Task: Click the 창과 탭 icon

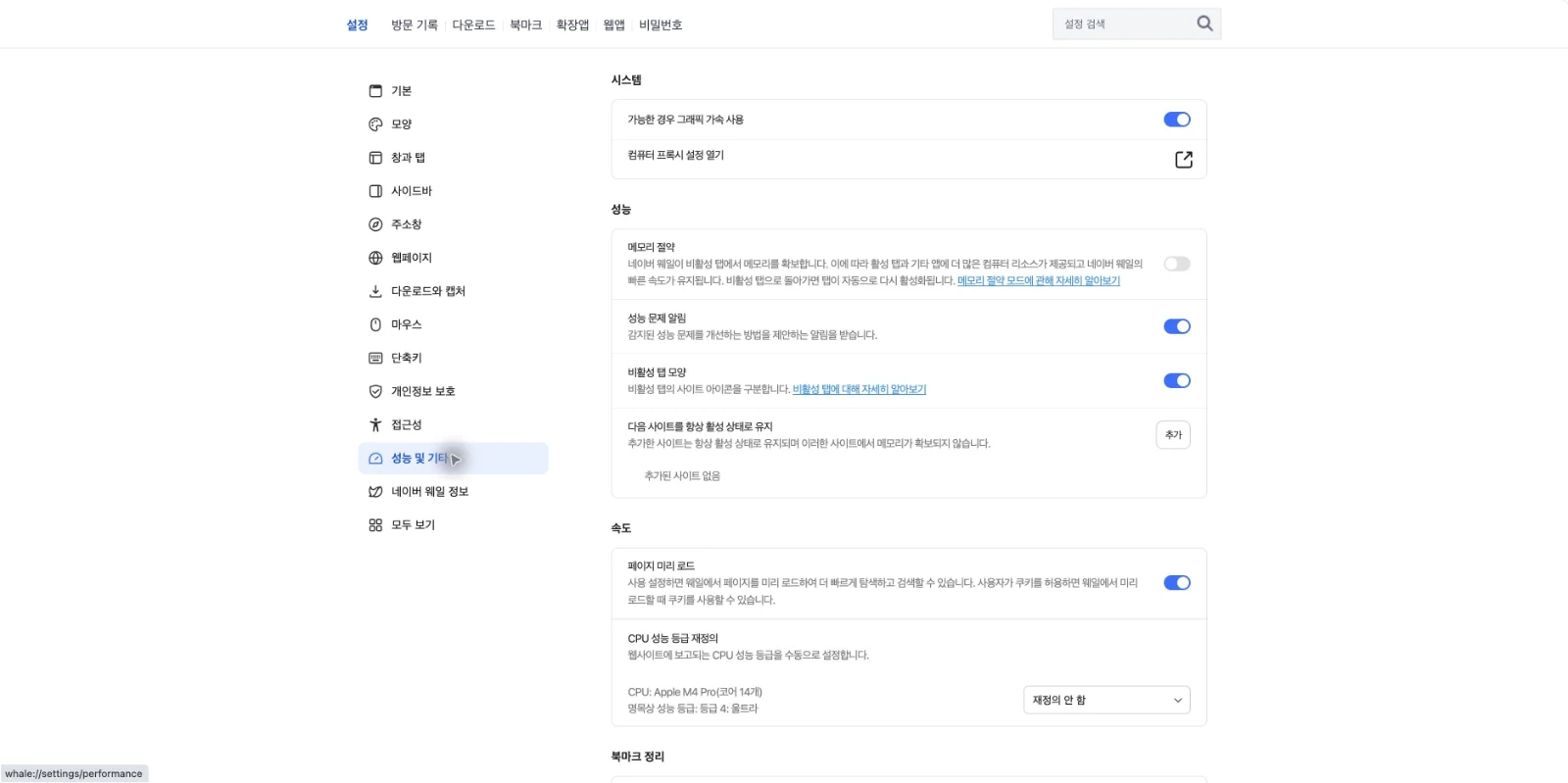Action: coord(375,158)
